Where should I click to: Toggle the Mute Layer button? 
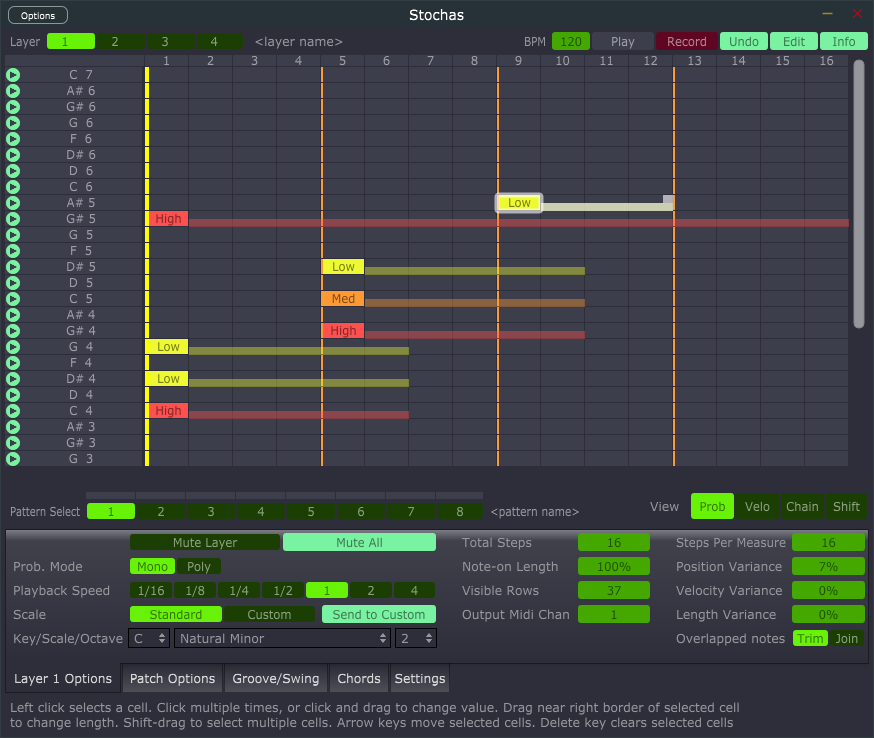tap(205, 542)
